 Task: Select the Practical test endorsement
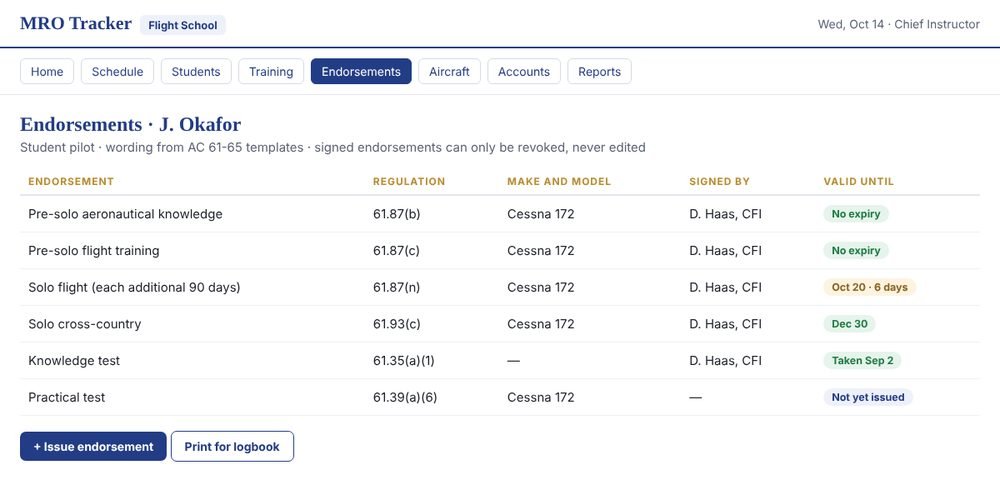coord(500,398)
